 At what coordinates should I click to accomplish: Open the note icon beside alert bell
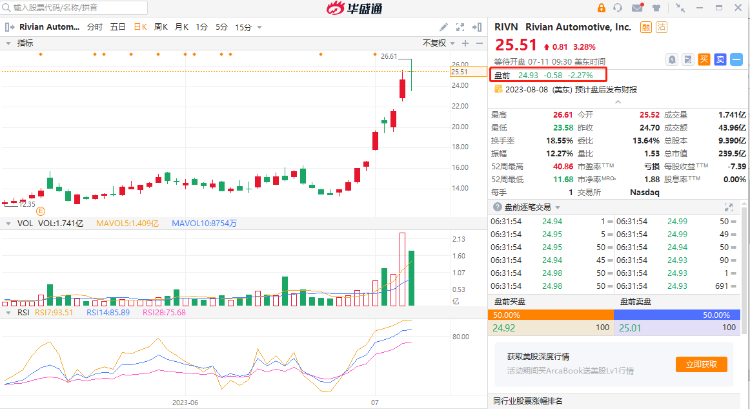coord(688,60)
